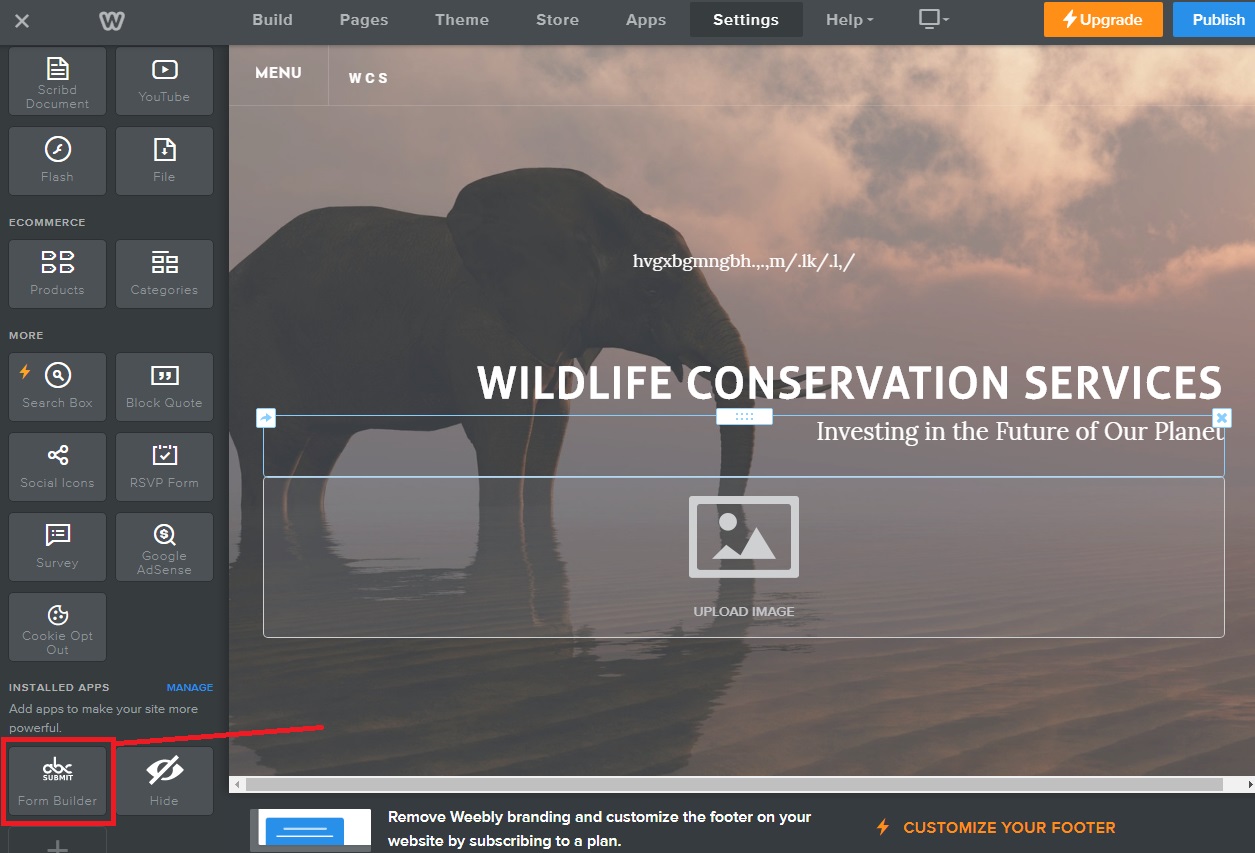Screen dimensions: 1255x853
Task: Click the Upload Image placeholder
Action: pyautogui.click(x=743, y=556)
